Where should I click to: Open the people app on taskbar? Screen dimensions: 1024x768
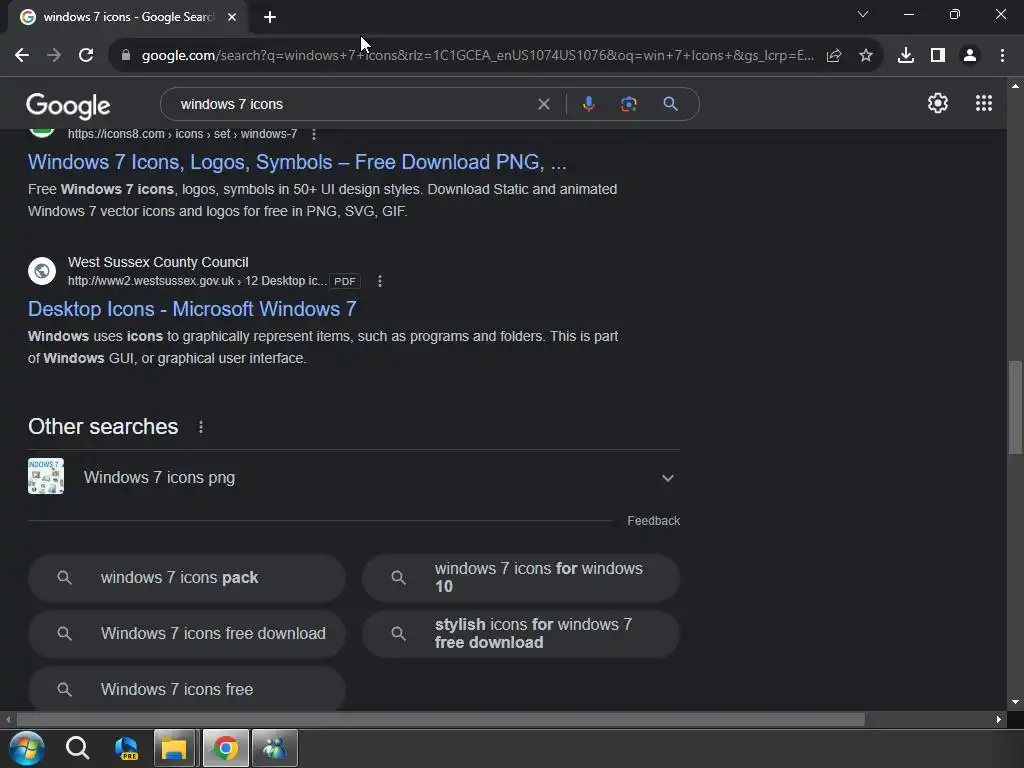(274, 748)
